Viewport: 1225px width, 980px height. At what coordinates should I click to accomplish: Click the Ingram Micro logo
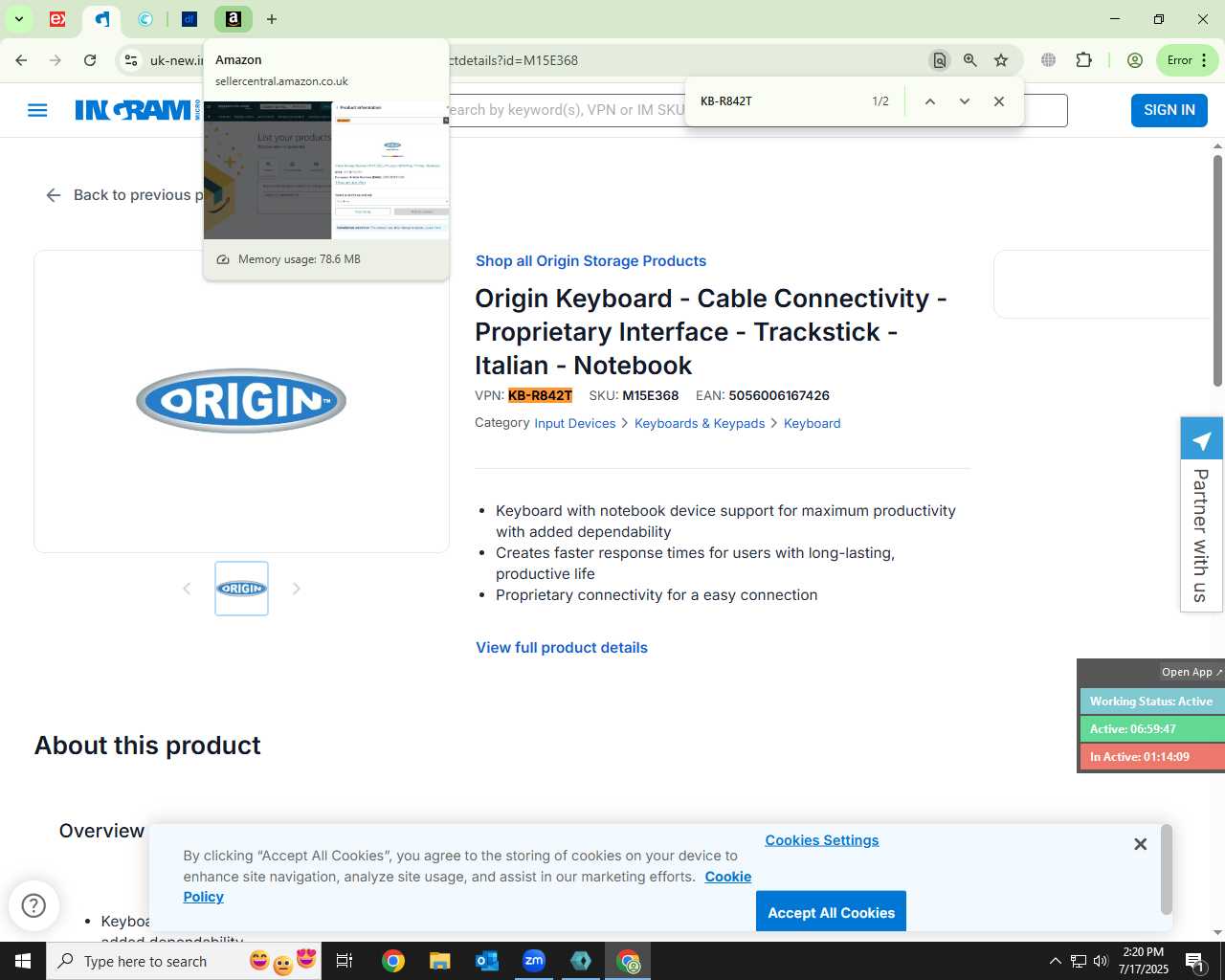[138, 110]
